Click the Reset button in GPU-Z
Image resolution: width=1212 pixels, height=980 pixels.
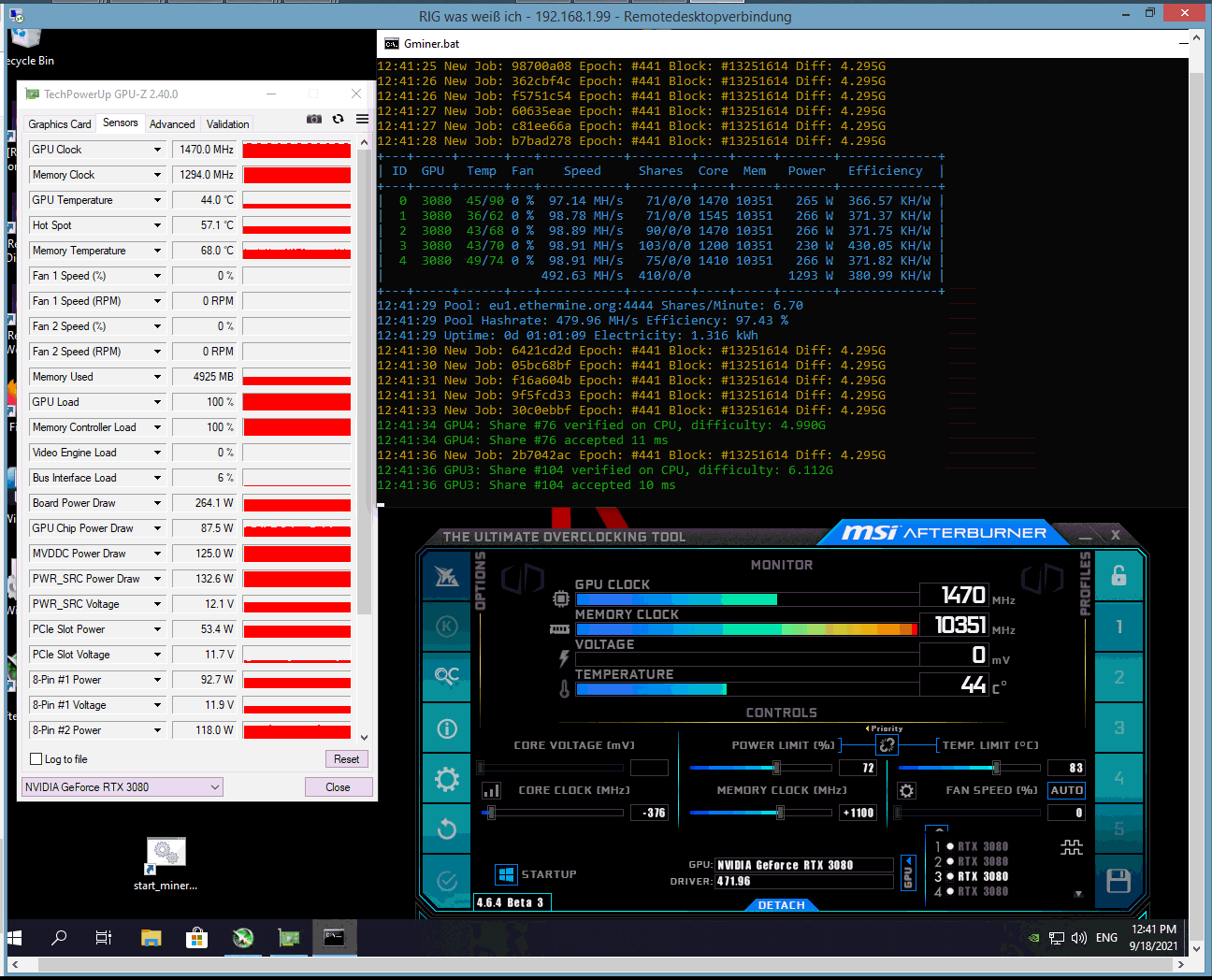tap(346, 759)
